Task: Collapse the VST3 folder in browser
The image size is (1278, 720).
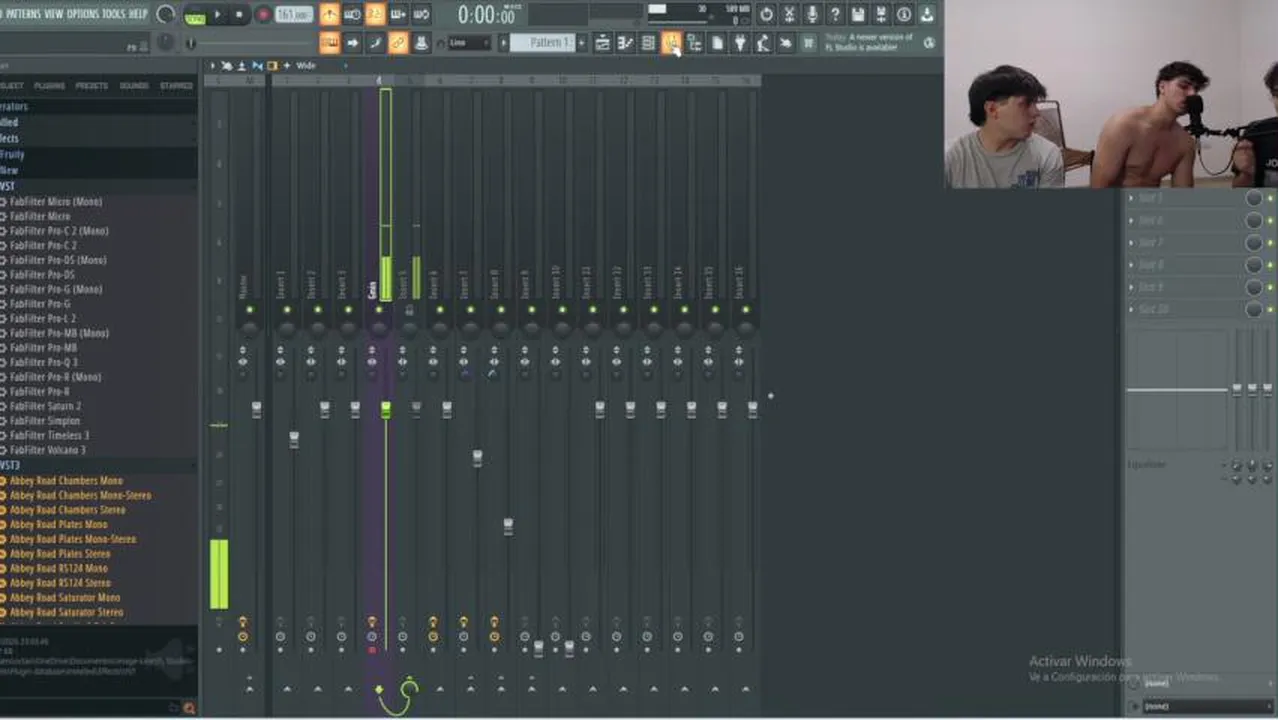Action: point(10,465)
